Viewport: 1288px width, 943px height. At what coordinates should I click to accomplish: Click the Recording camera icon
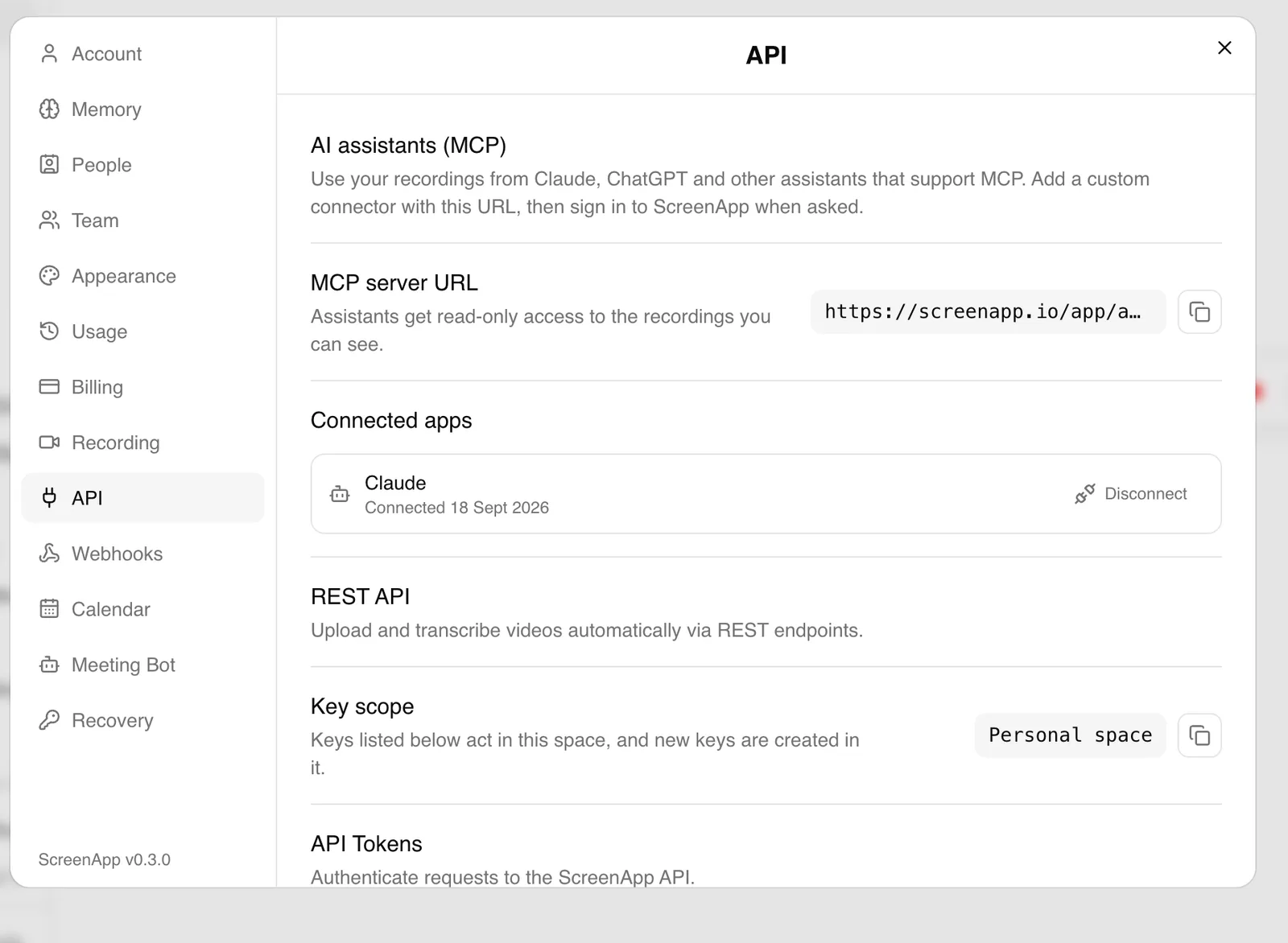tap(49, 443)
